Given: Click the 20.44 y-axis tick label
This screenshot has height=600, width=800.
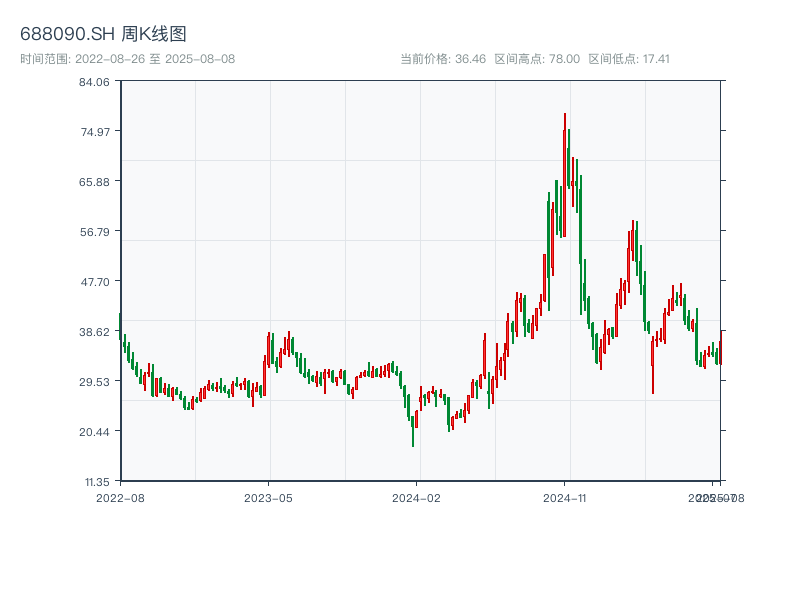Looking at the screenshot, I should point(94,431).
